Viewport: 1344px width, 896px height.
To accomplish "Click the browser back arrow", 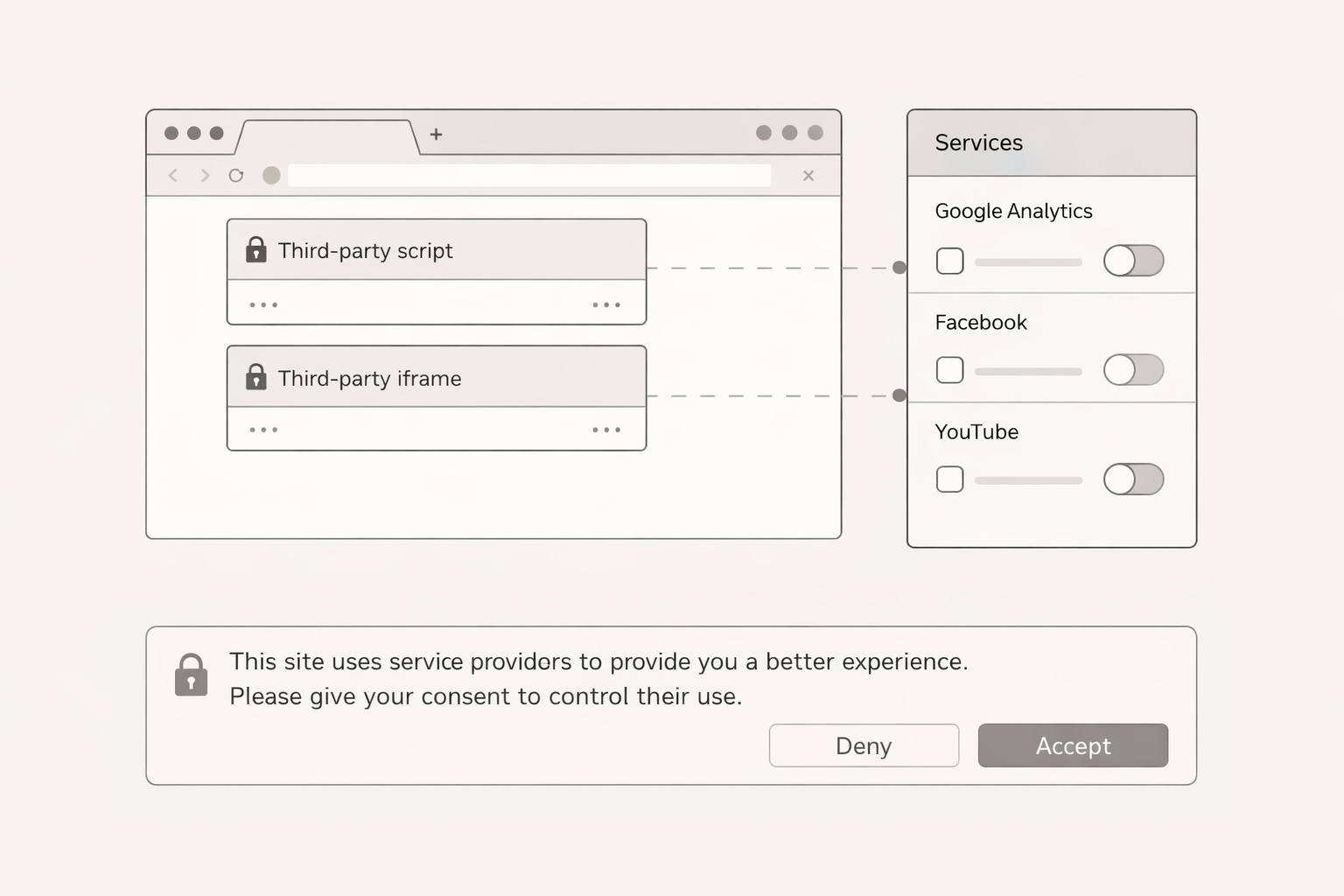I will click(173, 176).
